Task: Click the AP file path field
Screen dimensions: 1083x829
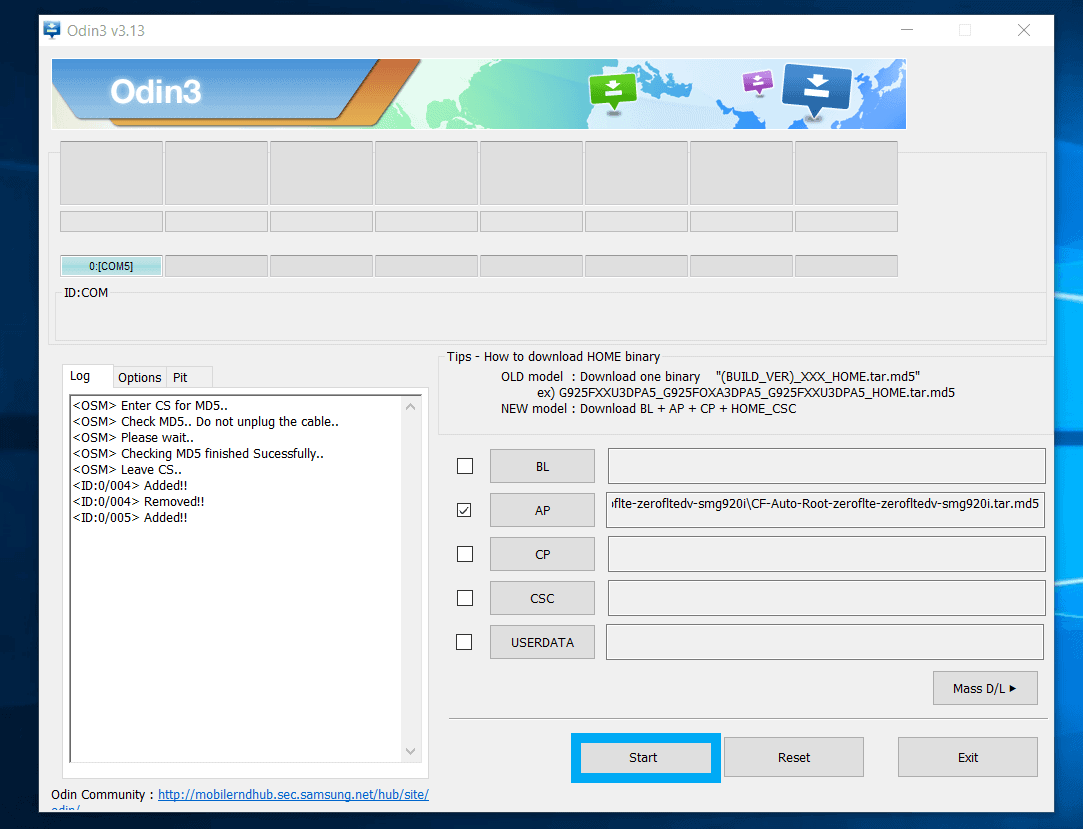Action: click(x=825, y=511)
